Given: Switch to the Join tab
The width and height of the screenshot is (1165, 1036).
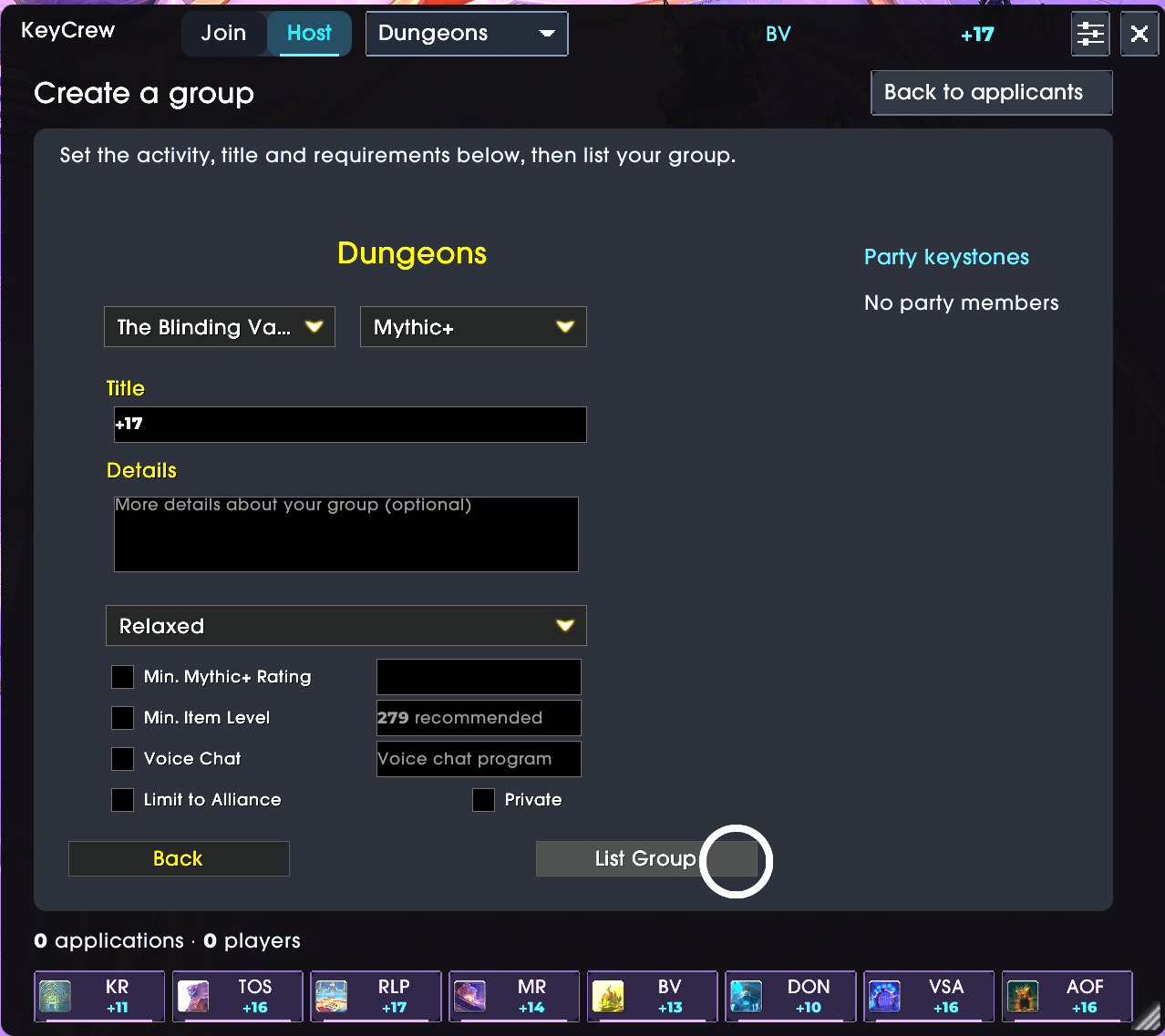Looking at the screenshot, I should coord(223,34).
